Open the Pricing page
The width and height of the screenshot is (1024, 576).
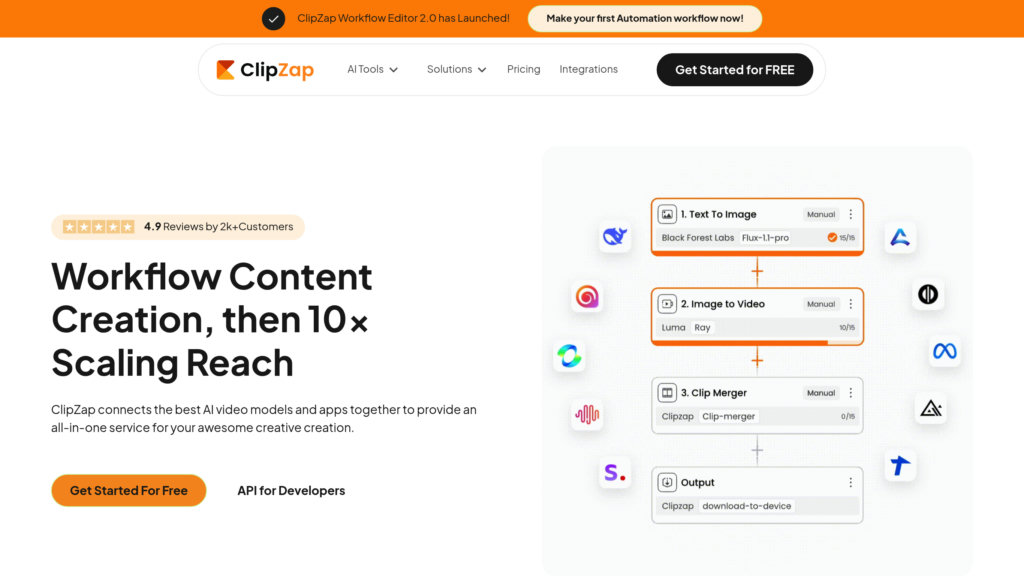pyautogui.click(x=523, y=70)
